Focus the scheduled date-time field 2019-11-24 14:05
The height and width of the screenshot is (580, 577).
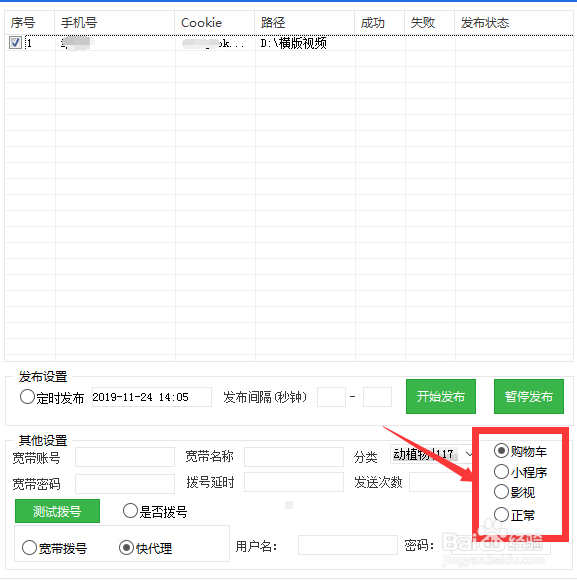point(152,397)
